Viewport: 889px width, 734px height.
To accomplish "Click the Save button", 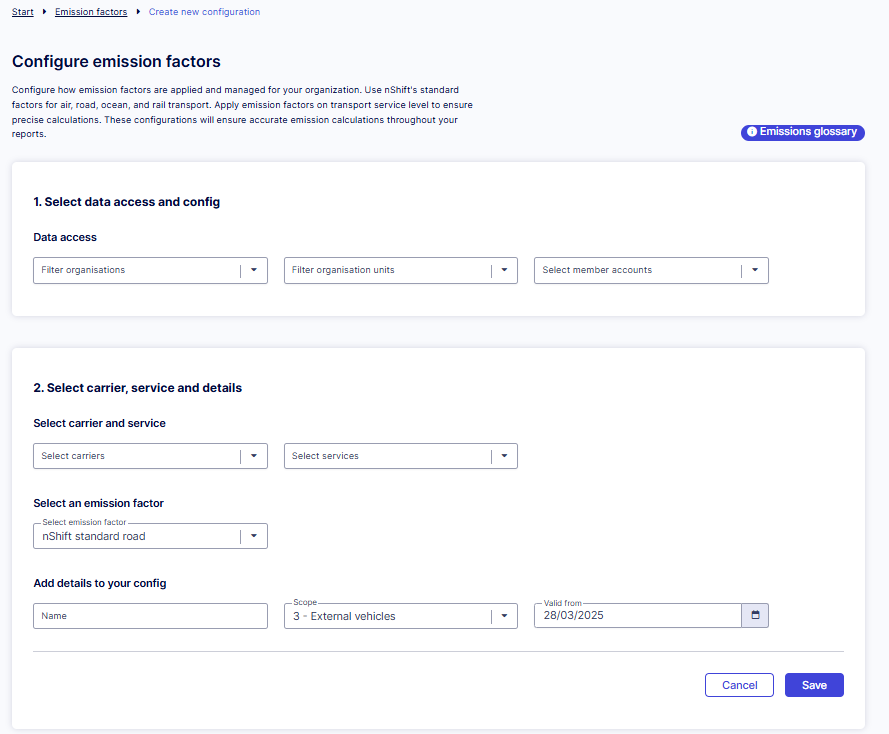I will 814,685.
